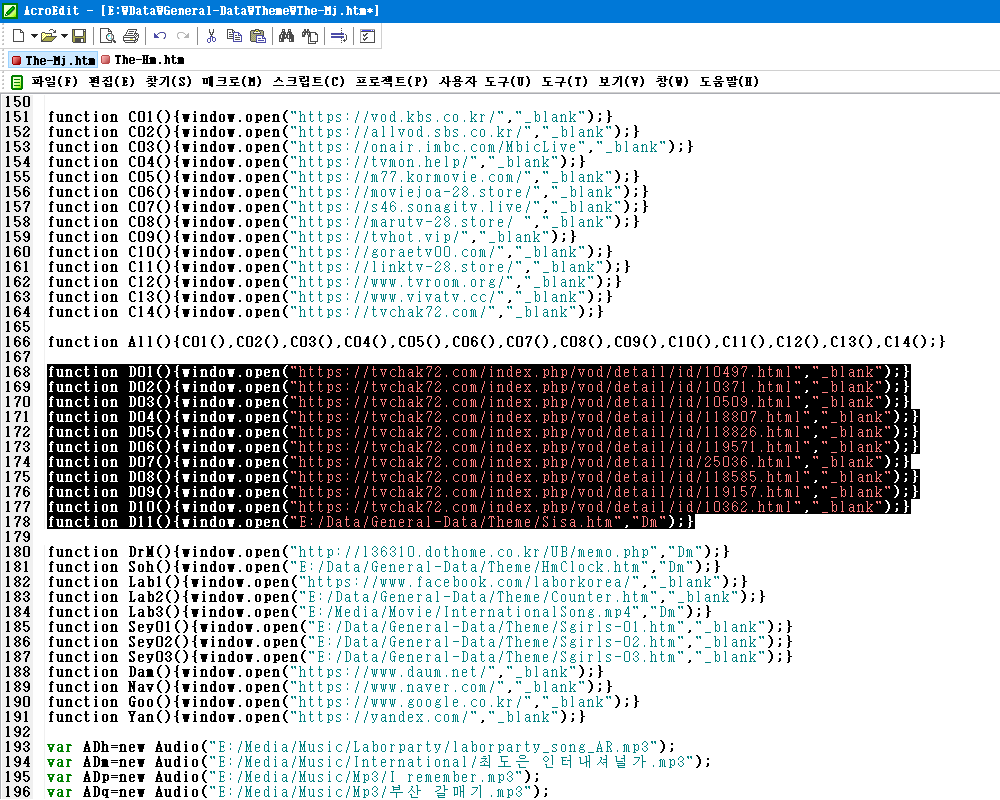Open Find with the binoculars icon
Screen dimensions: 1000x800
tap(286, 36)
